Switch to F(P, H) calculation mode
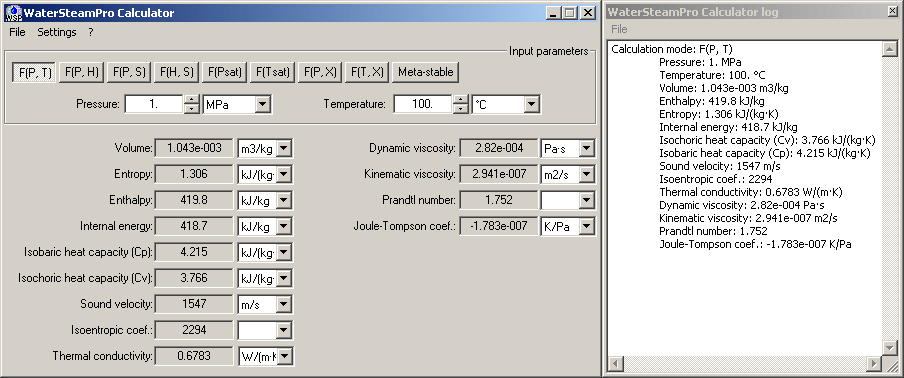 coord(81,73)
